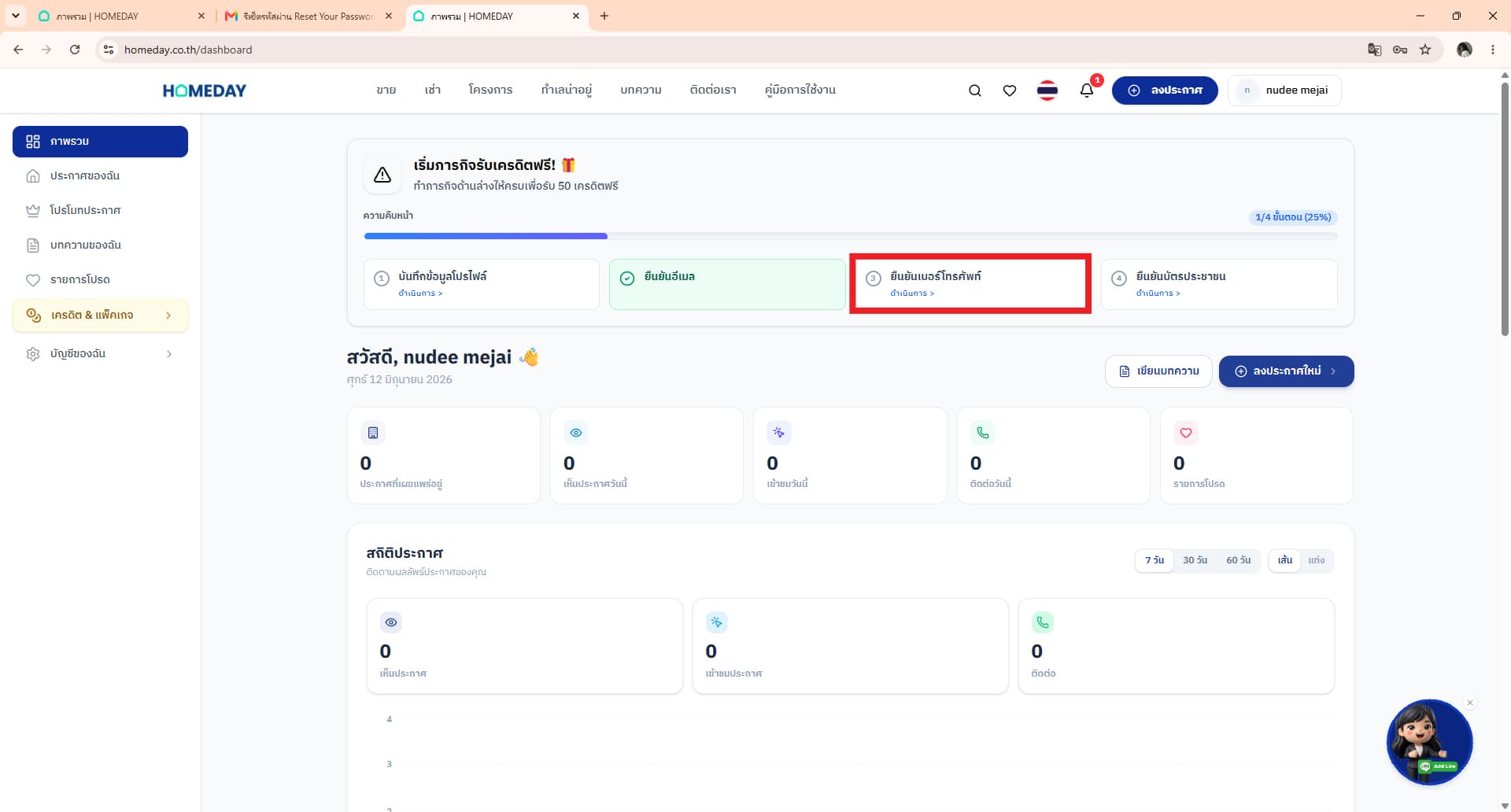Open รายการโปรด in the sidebar
Viewport: 1511px width, 812px height.
click(x=100, y=280)
